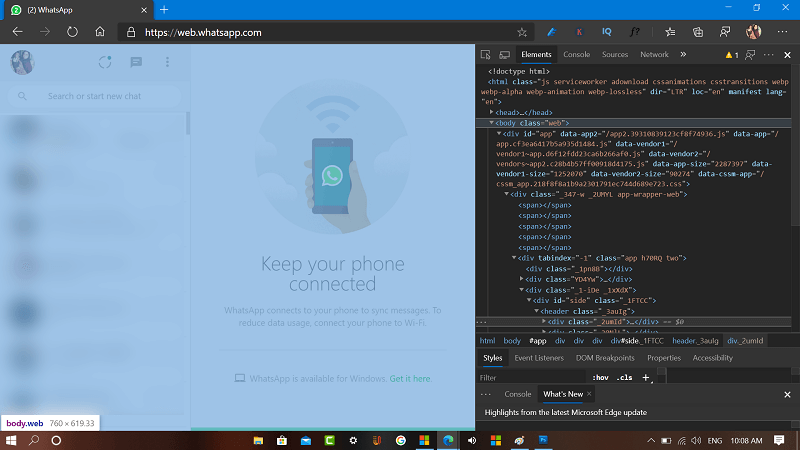Open a new browser tab
Image resolution: width=800 pixels, height=450 pixels.
pyautogui.click(x=164, y=10)
